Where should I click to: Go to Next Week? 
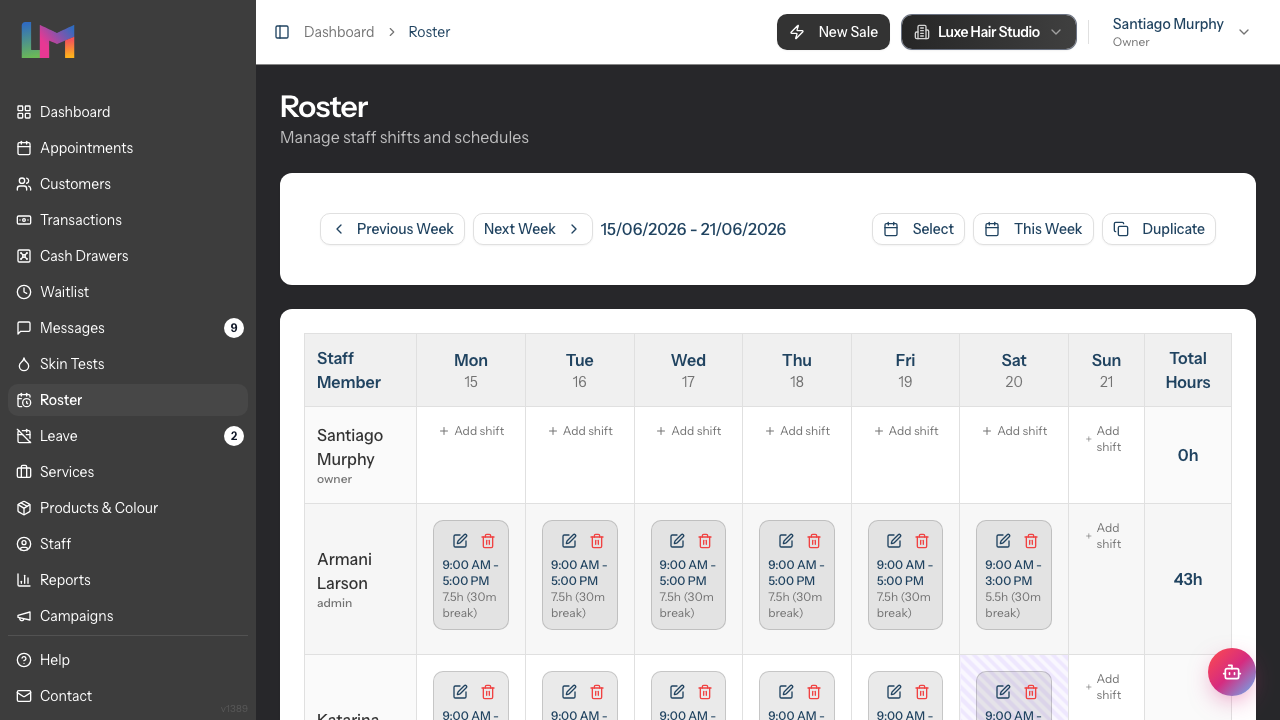pyautogui.click(x=532, y=229)
